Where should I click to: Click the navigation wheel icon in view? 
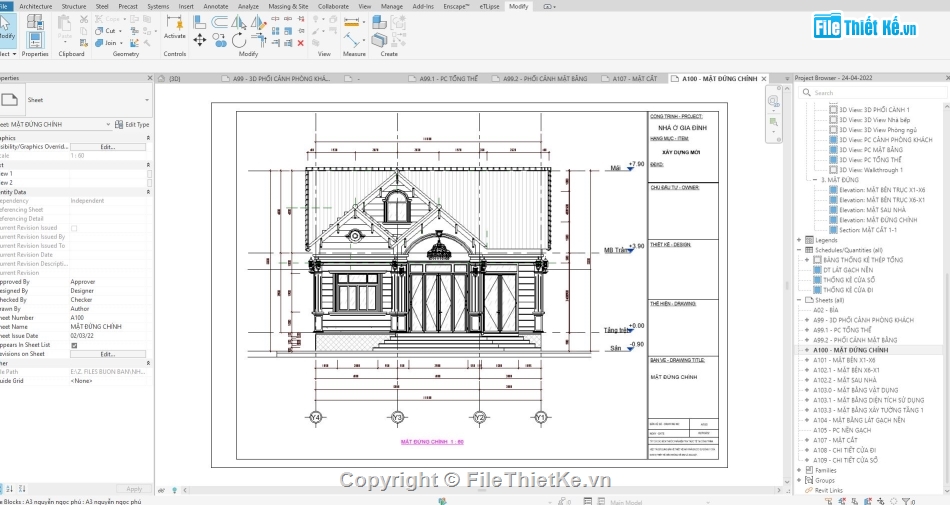[774, 102]
